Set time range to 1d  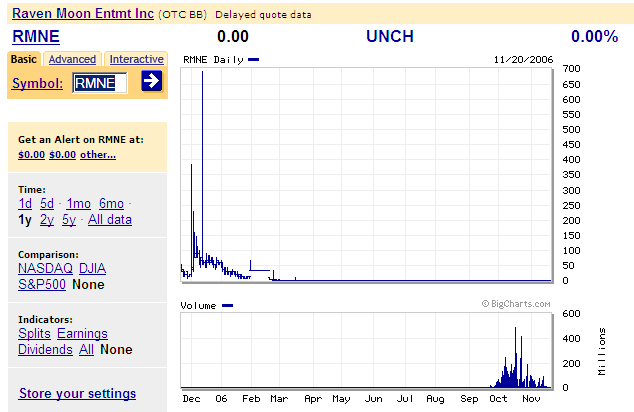pyautogui.click(x=25, y=203)
